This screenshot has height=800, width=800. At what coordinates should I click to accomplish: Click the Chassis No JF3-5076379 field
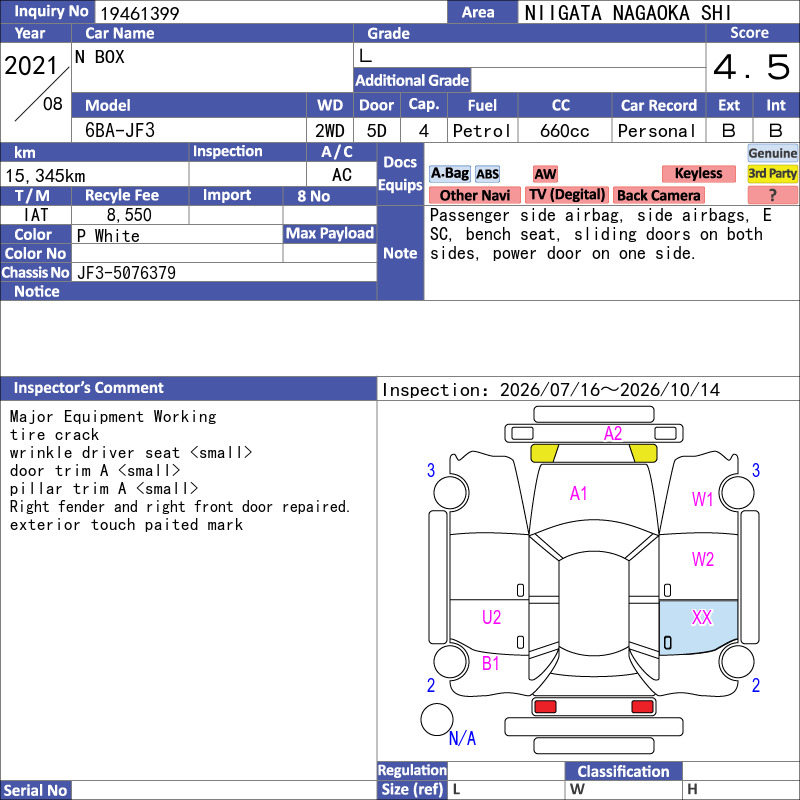224,272
